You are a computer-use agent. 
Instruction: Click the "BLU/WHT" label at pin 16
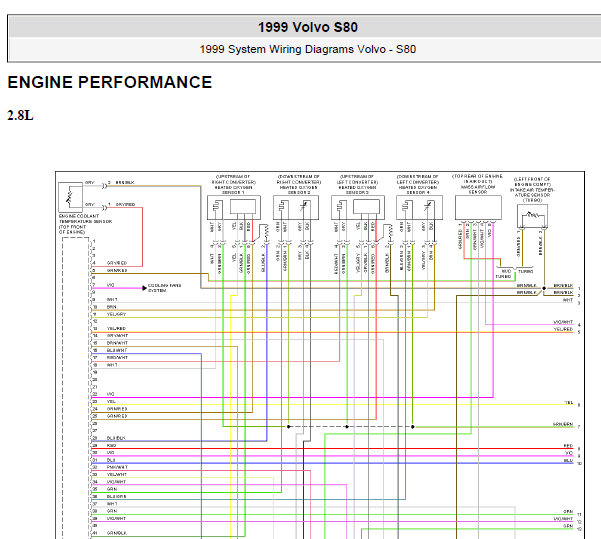117,350
